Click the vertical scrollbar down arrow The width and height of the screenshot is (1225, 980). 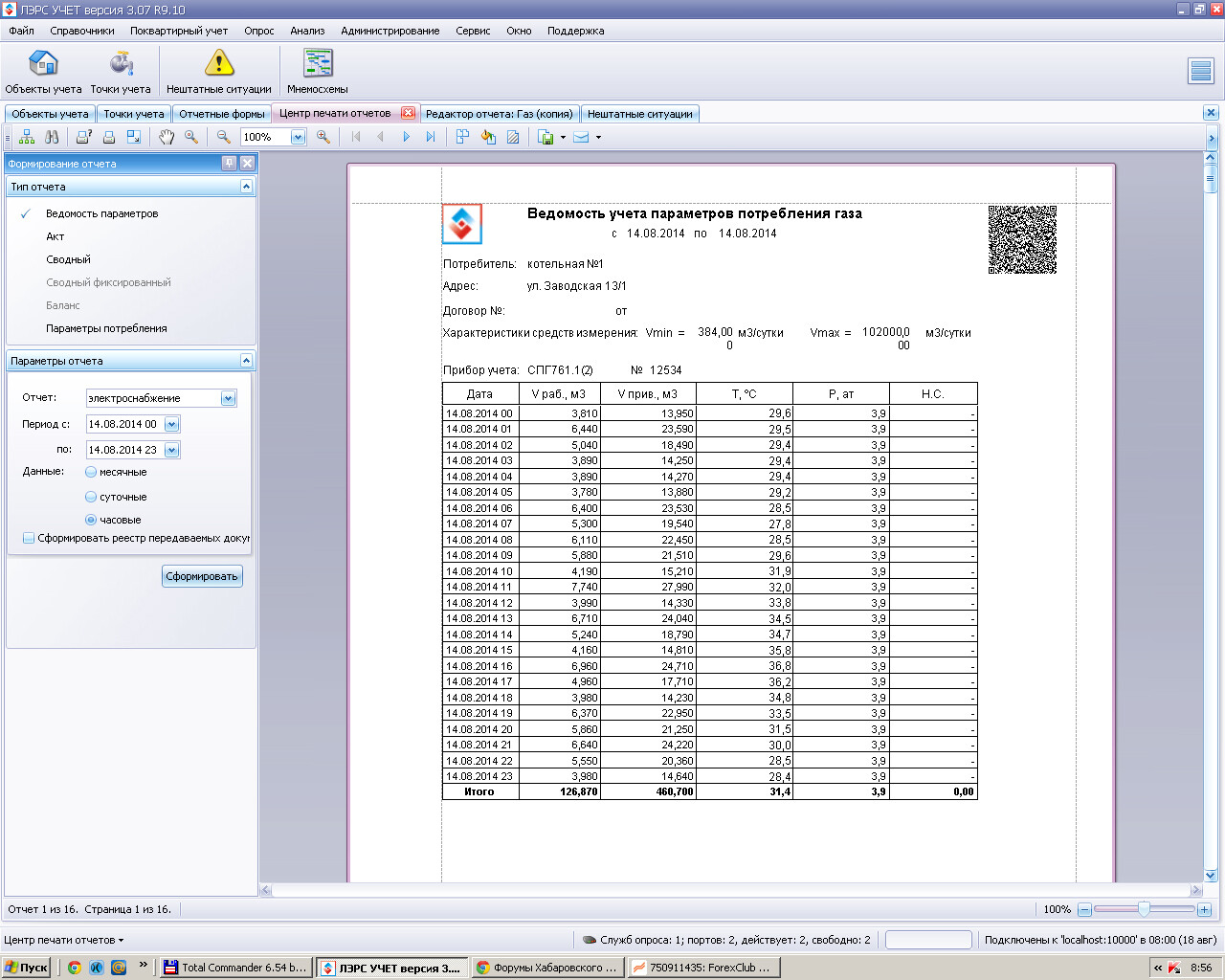(x=1210, y=875)
